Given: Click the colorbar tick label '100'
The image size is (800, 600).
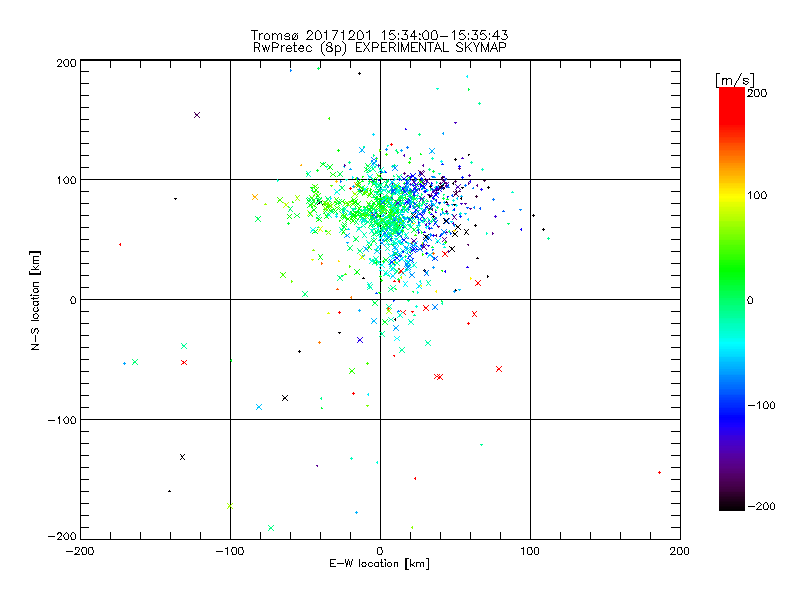Looking at the screenshot, I should [757, 195].
